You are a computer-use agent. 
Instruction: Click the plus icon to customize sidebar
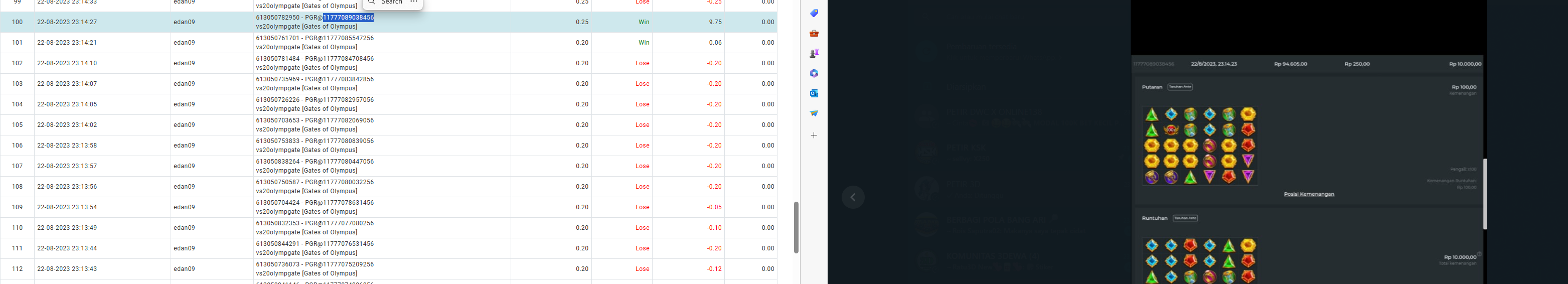tap(814, 135)
